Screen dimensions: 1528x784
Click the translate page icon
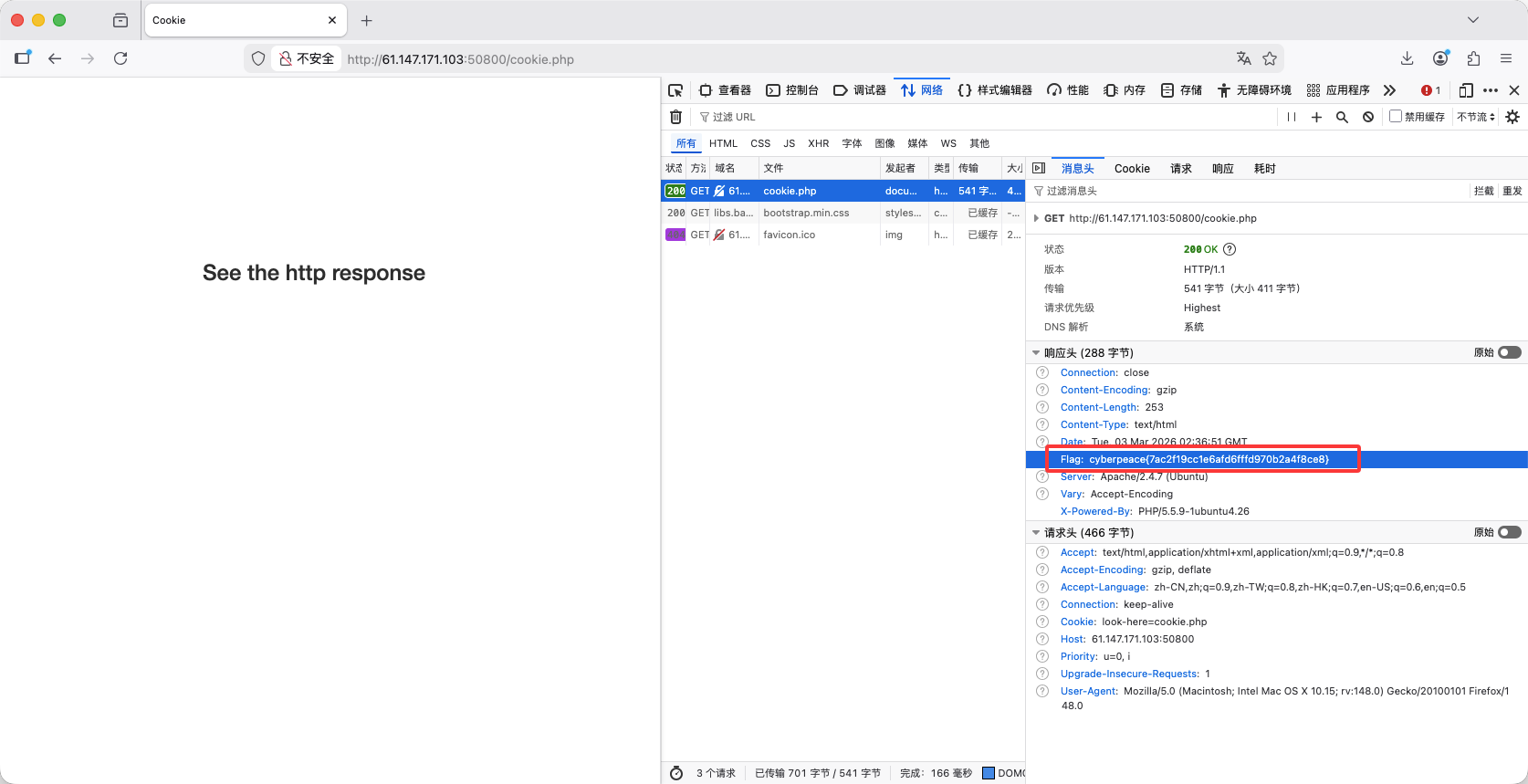(x=1243, y=58)
